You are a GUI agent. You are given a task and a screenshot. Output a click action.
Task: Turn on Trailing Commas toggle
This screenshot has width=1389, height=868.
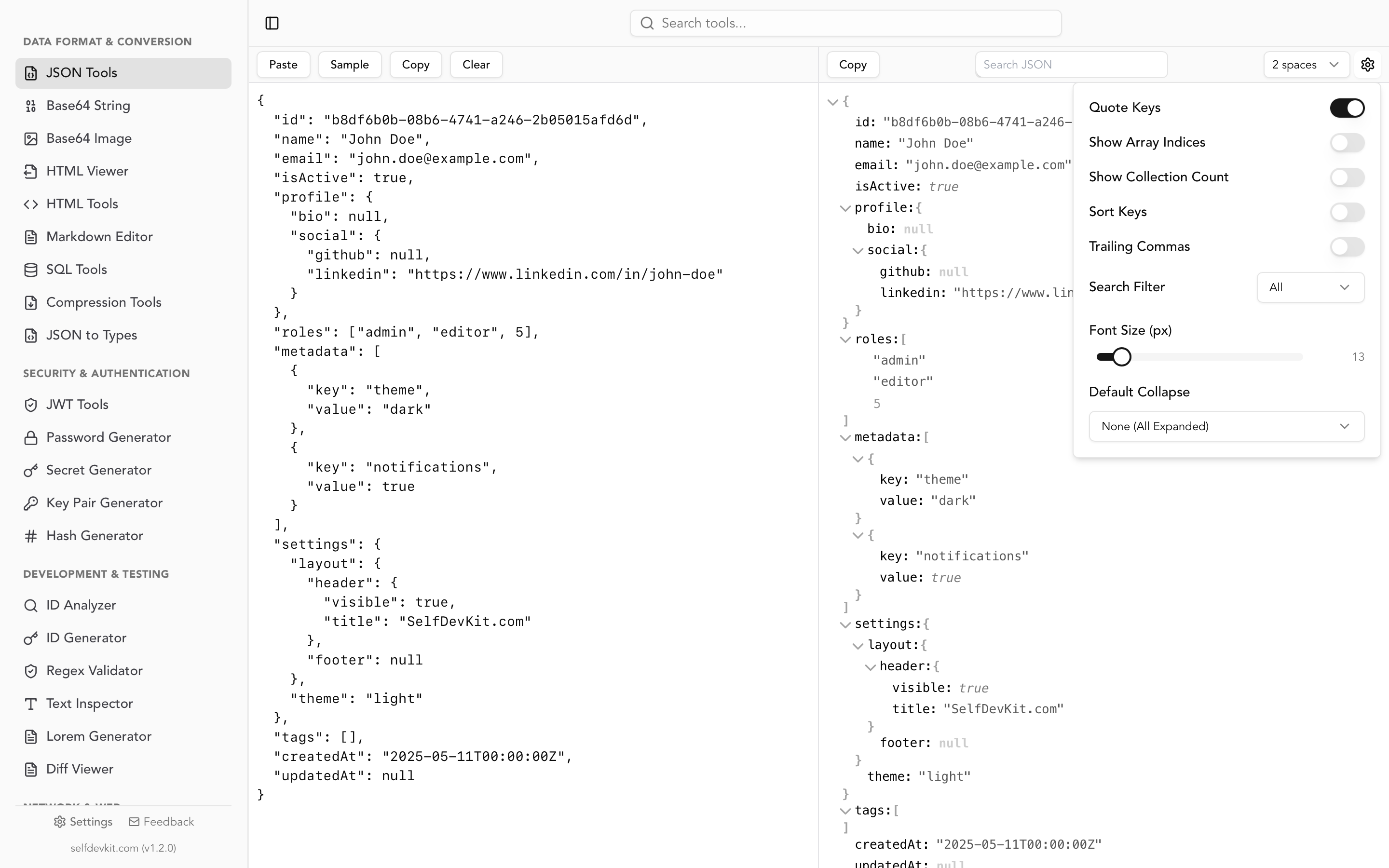[1347, 246]
